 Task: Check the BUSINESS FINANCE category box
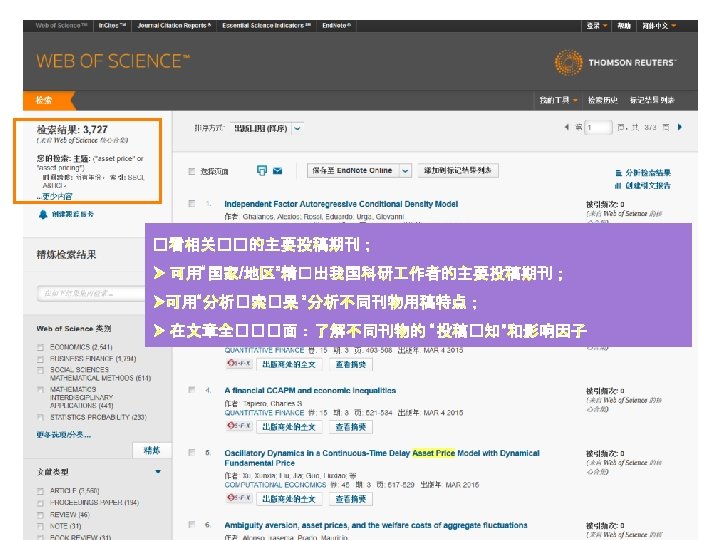tap(40, 359)
